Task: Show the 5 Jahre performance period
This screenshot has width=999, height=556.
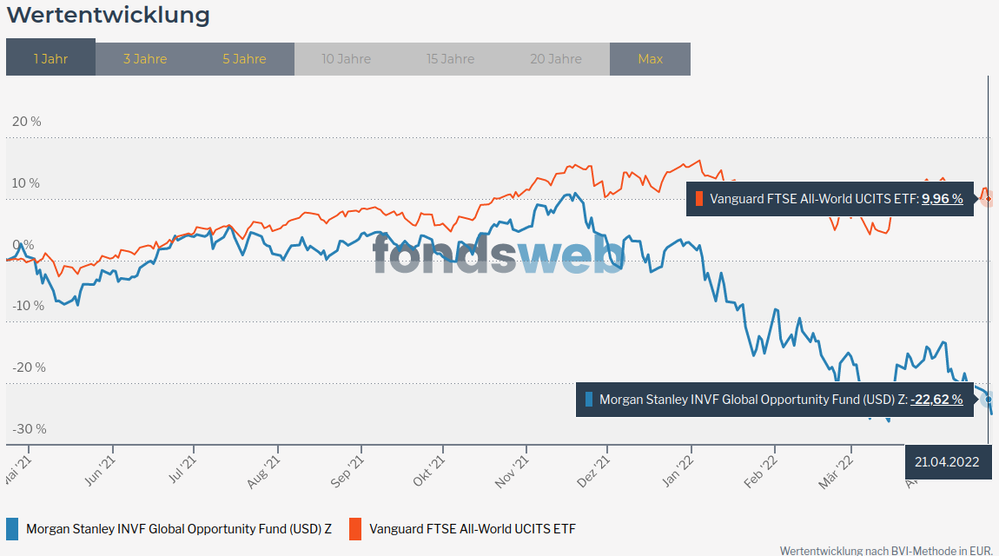Action: tap(245, 59)
